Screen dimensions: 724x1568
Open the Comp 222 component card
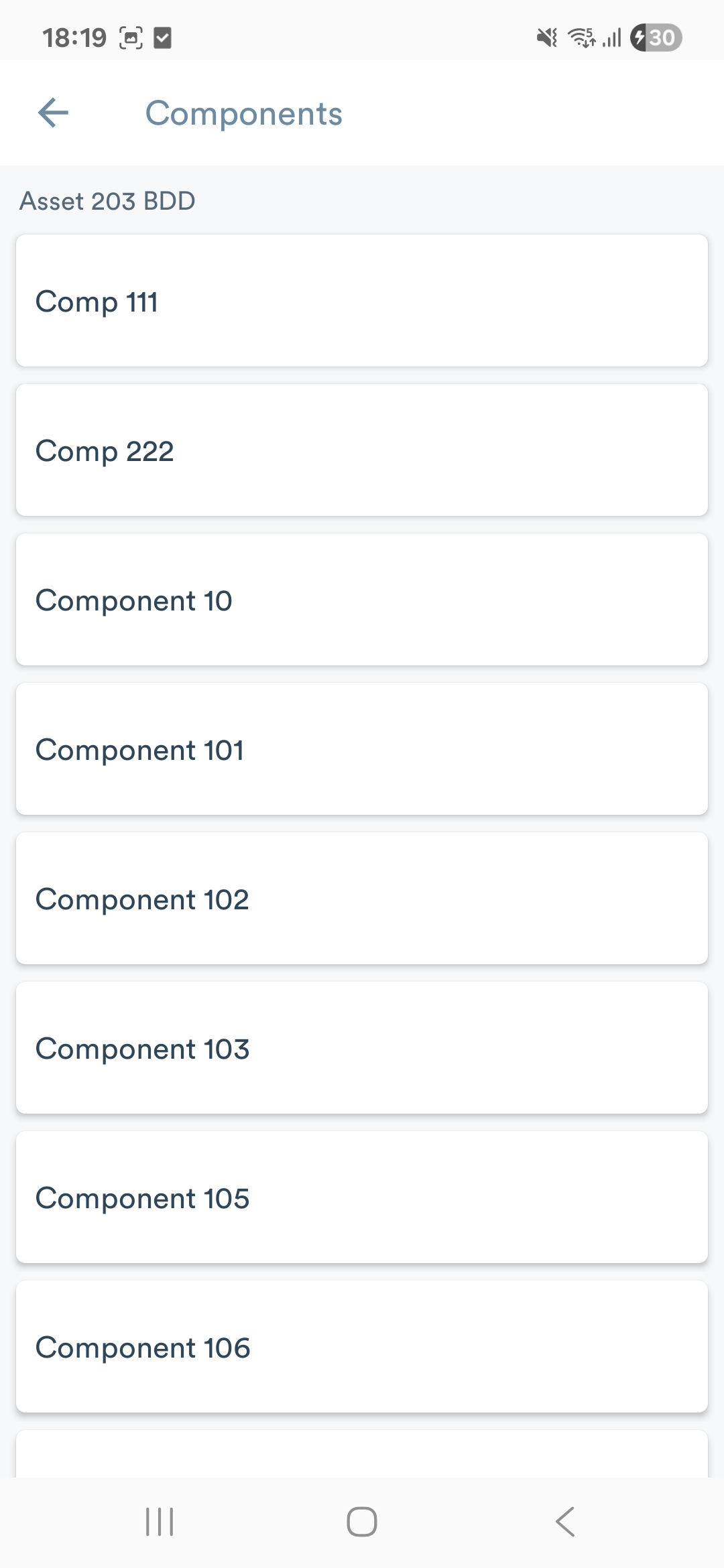[362, 450]
